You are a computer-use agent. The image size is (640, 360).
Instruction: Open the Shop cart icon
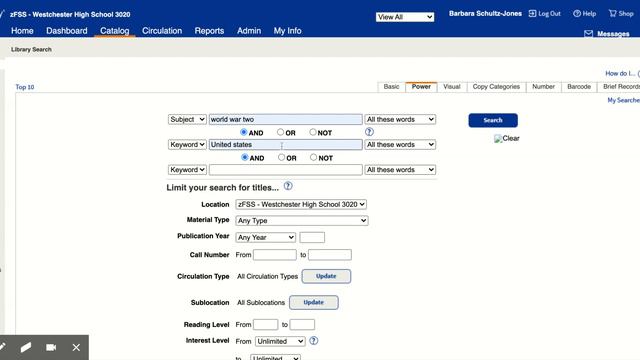[613, 13]
